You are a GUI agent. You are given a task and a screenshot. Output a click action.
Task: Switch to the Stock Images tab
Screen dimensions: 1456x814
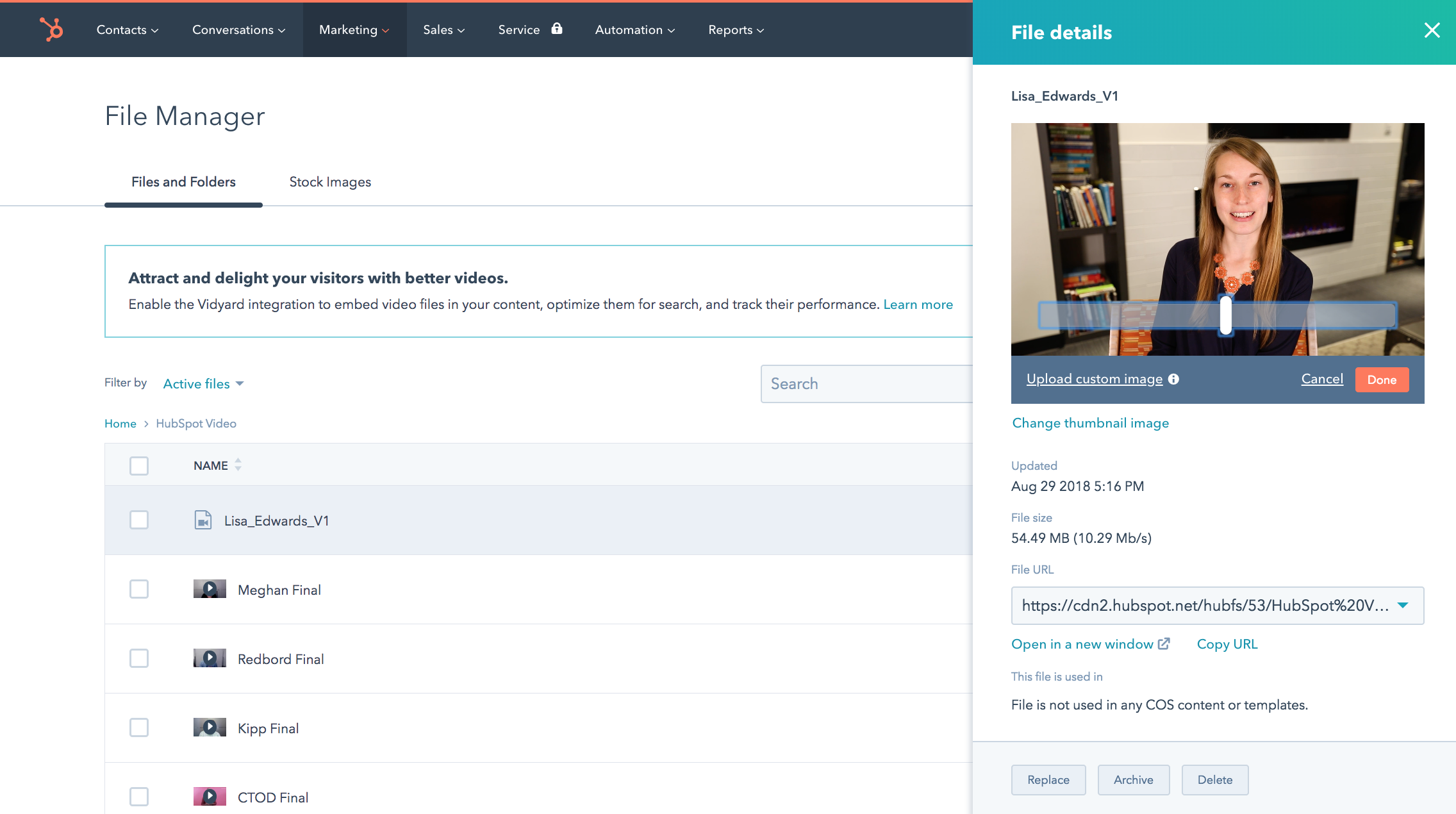(x=330, y=182)
